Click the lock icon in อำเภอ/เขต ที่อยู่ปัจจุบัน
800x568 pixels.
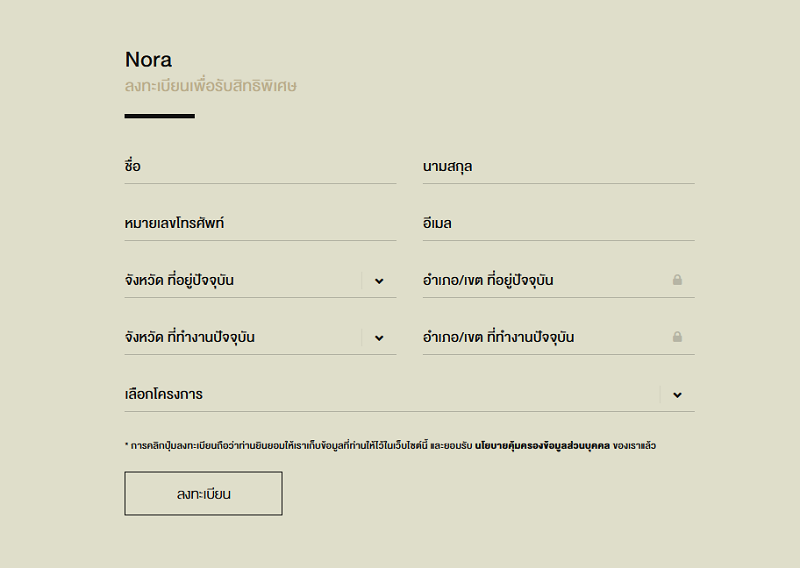tap(677, 280)
